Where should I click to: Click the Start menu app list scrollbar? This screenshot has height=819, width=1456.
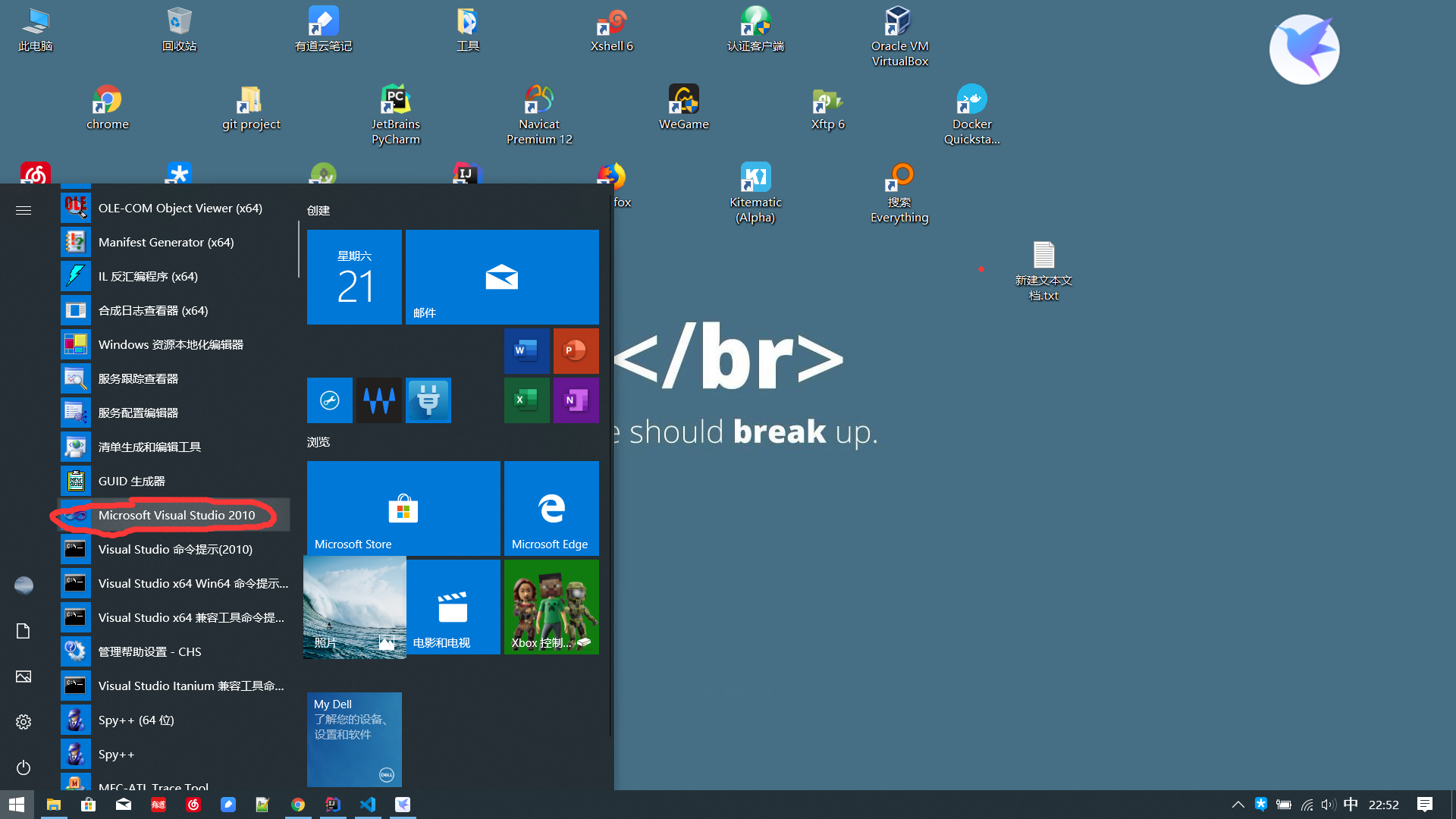point(299,250)
